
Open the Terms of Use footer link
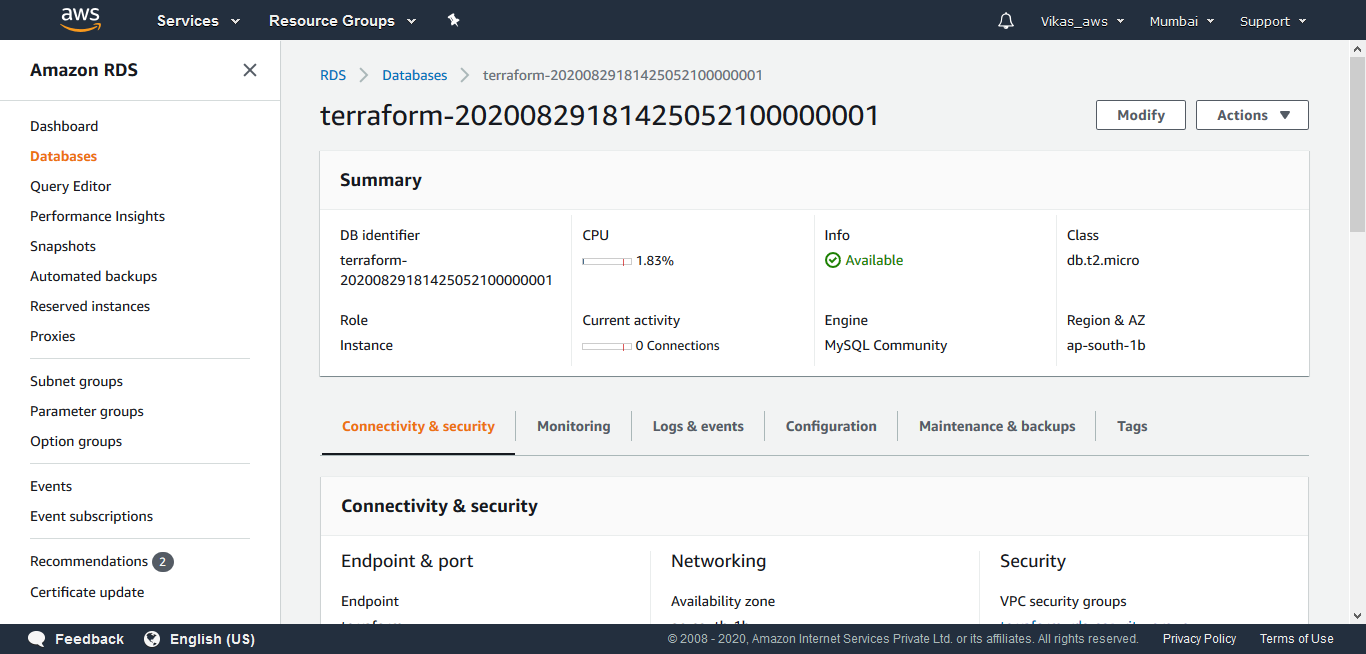coord(1296,638)
